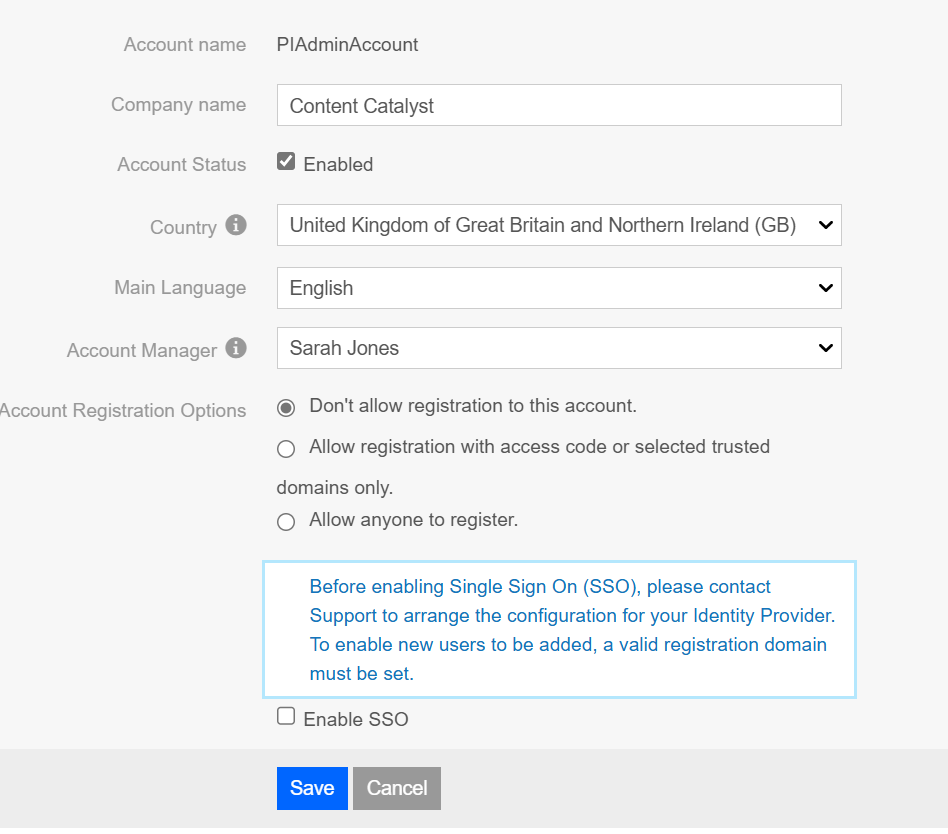Click the info icon next to Country
Image resolution: width=948 pixels, height=834 pixels.
tap(236, 225)
